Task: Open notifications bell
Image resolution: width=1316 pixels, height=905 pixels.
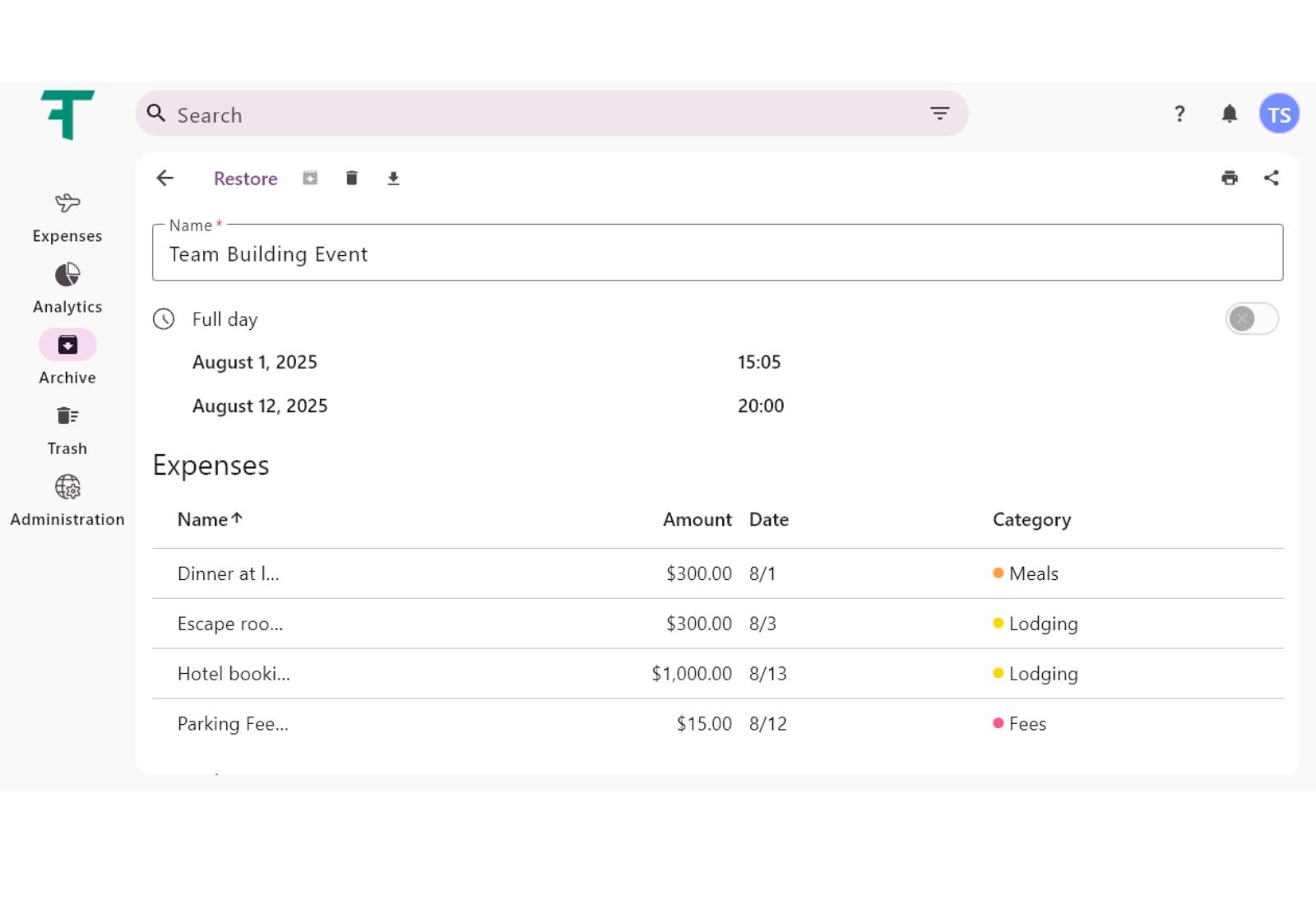Action: point(1230,114)
